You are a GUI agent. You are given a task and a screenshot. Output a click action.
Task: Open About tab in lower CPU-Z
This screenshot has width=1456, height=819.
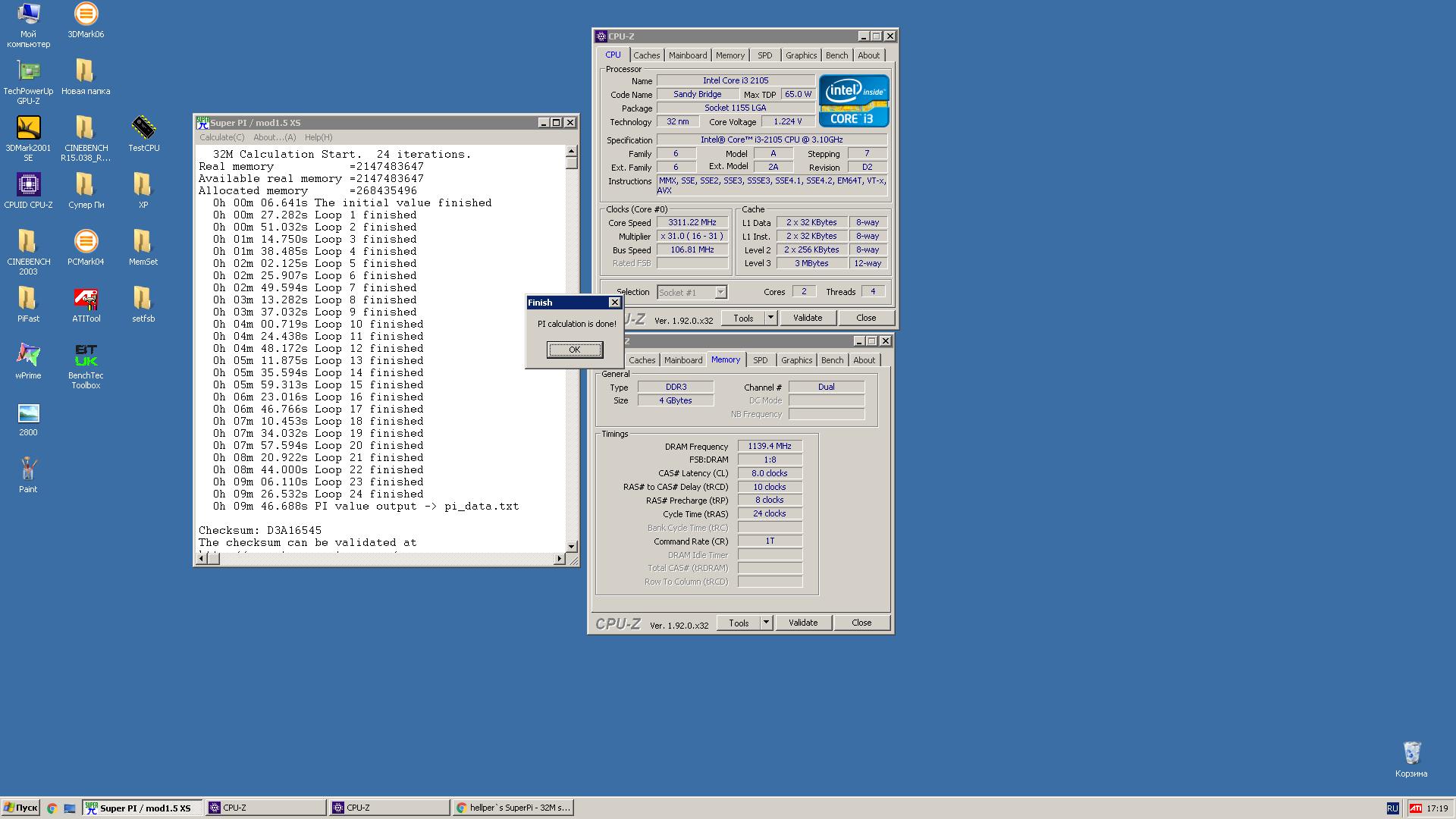click(x=864, y=360)
